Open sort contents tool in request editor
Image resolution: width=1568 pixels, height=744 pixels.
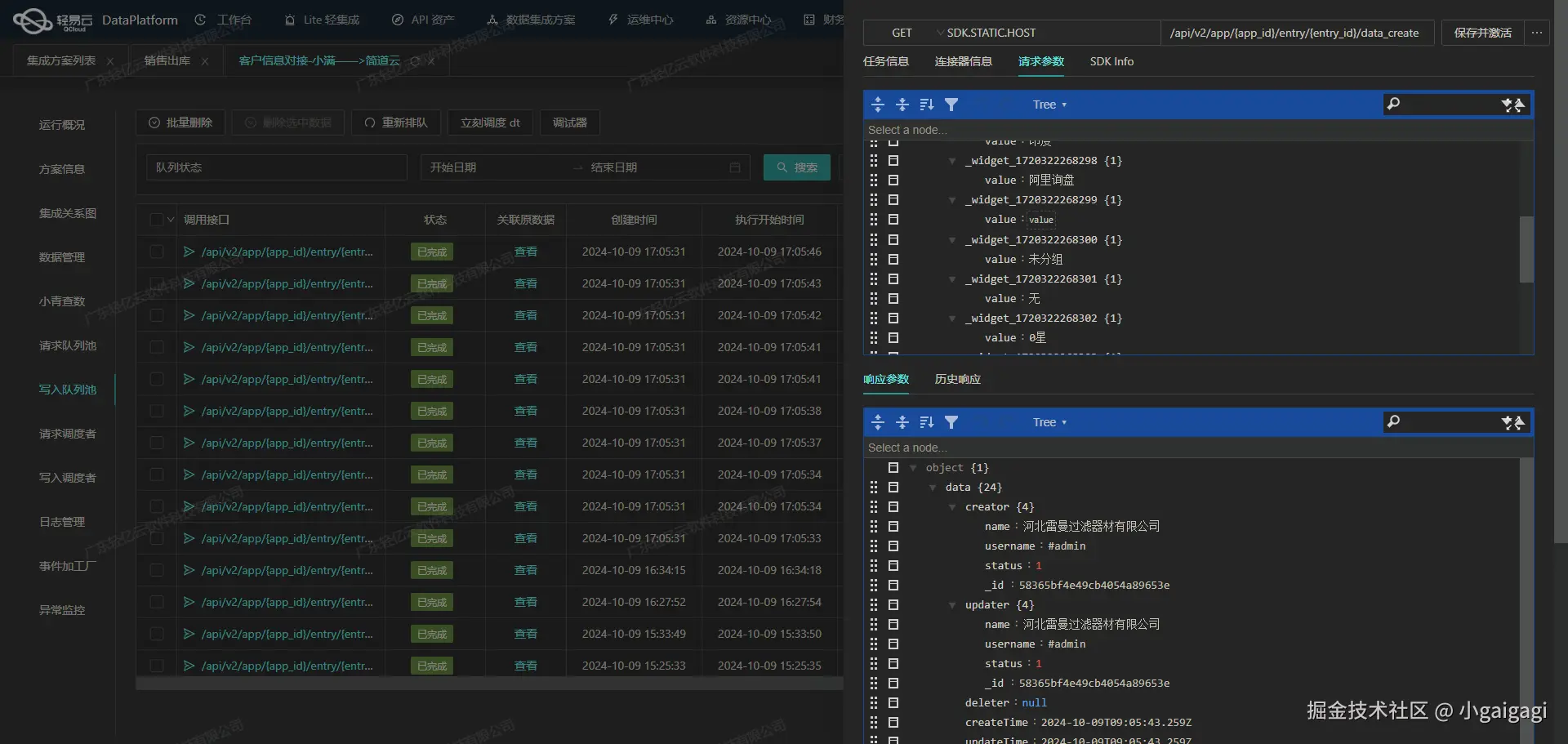click(x=927, y=105)
